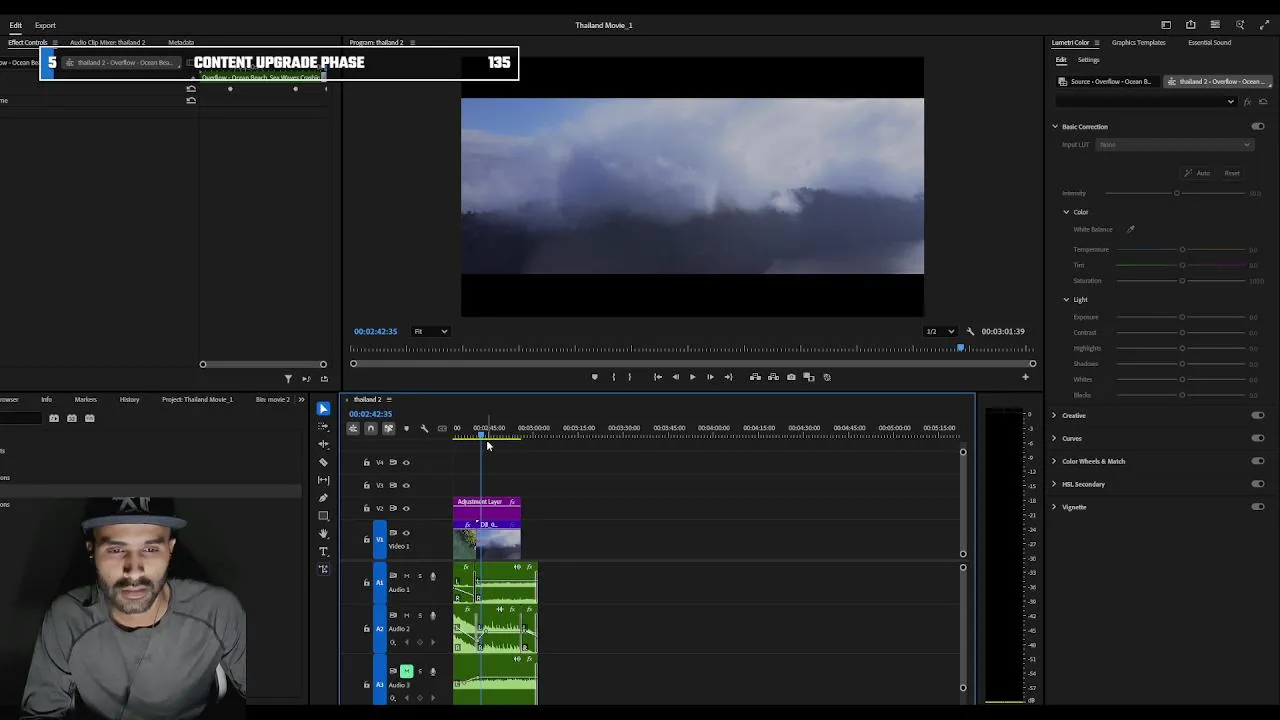Open the Program Monitor Button Editor plus

tap(1025, 377)
